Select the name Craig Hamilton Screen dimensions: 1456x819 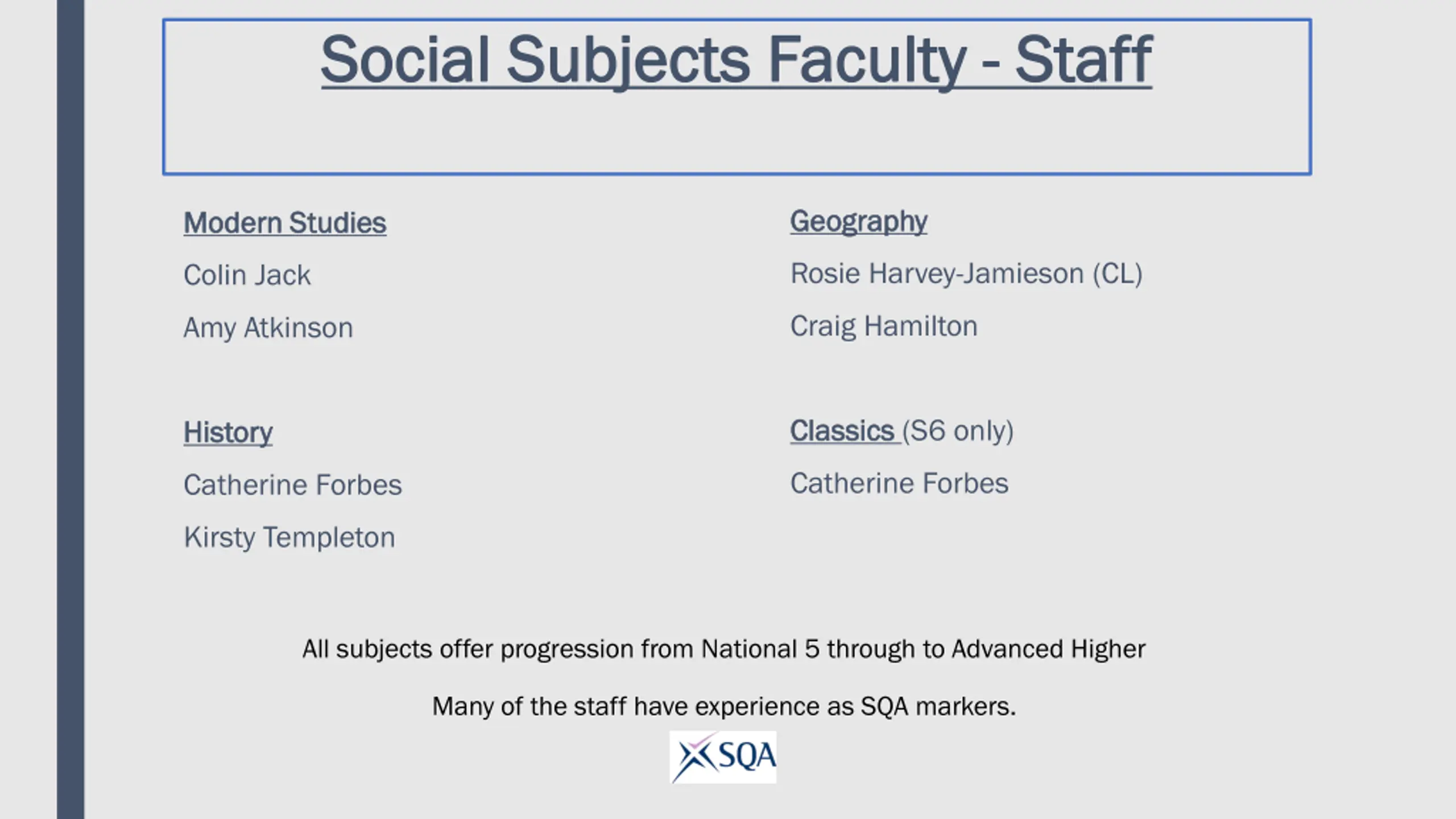pyautogui.click(x=884, y=327)
